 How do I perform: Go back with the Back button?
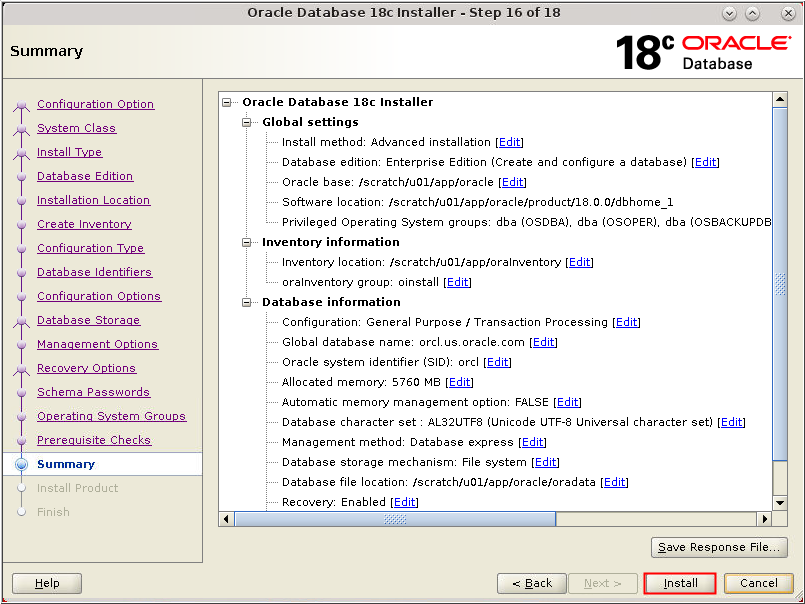[532, 583]
